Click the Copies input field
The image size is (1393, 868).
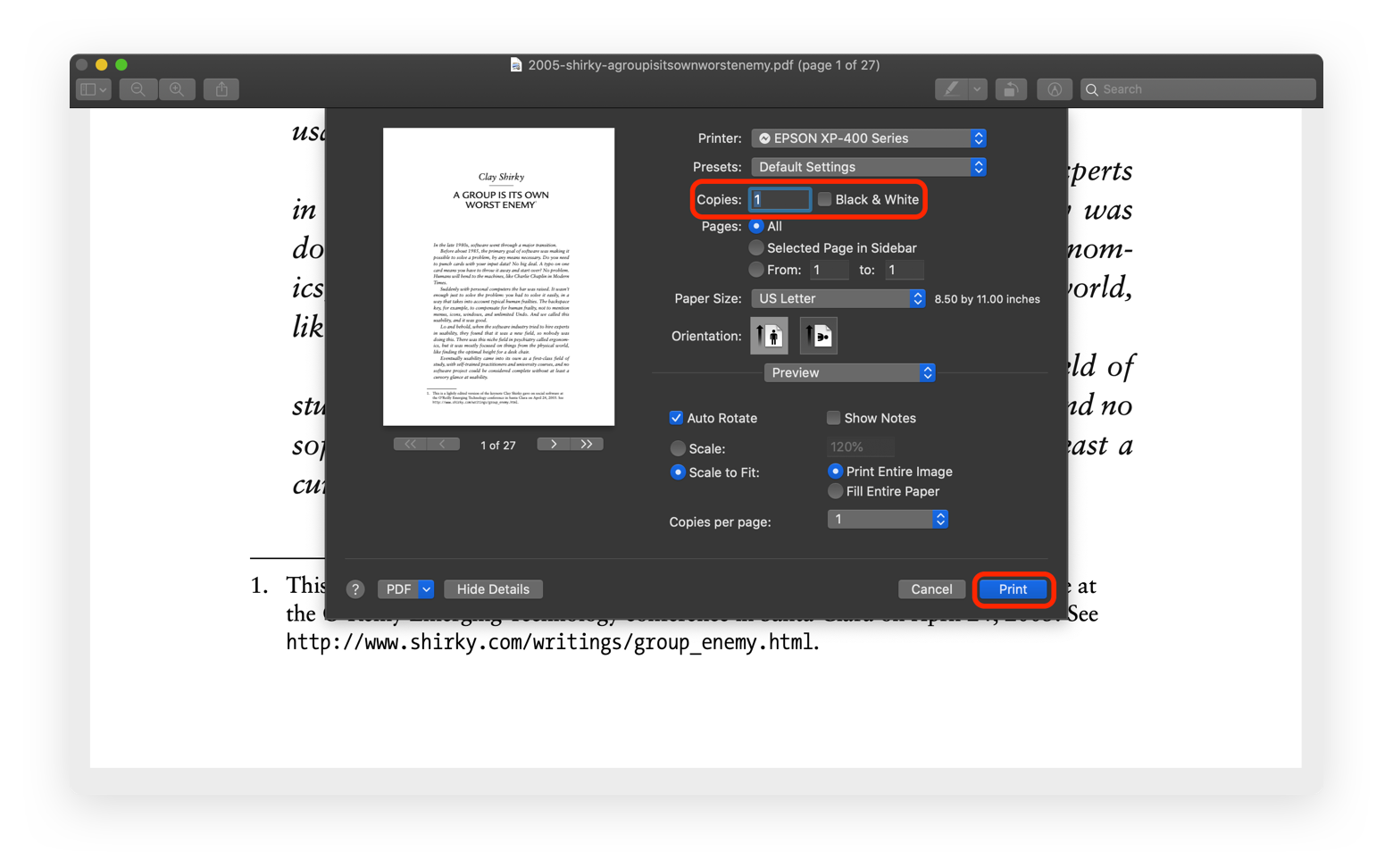pyautogui.click(x=780, y=199)
